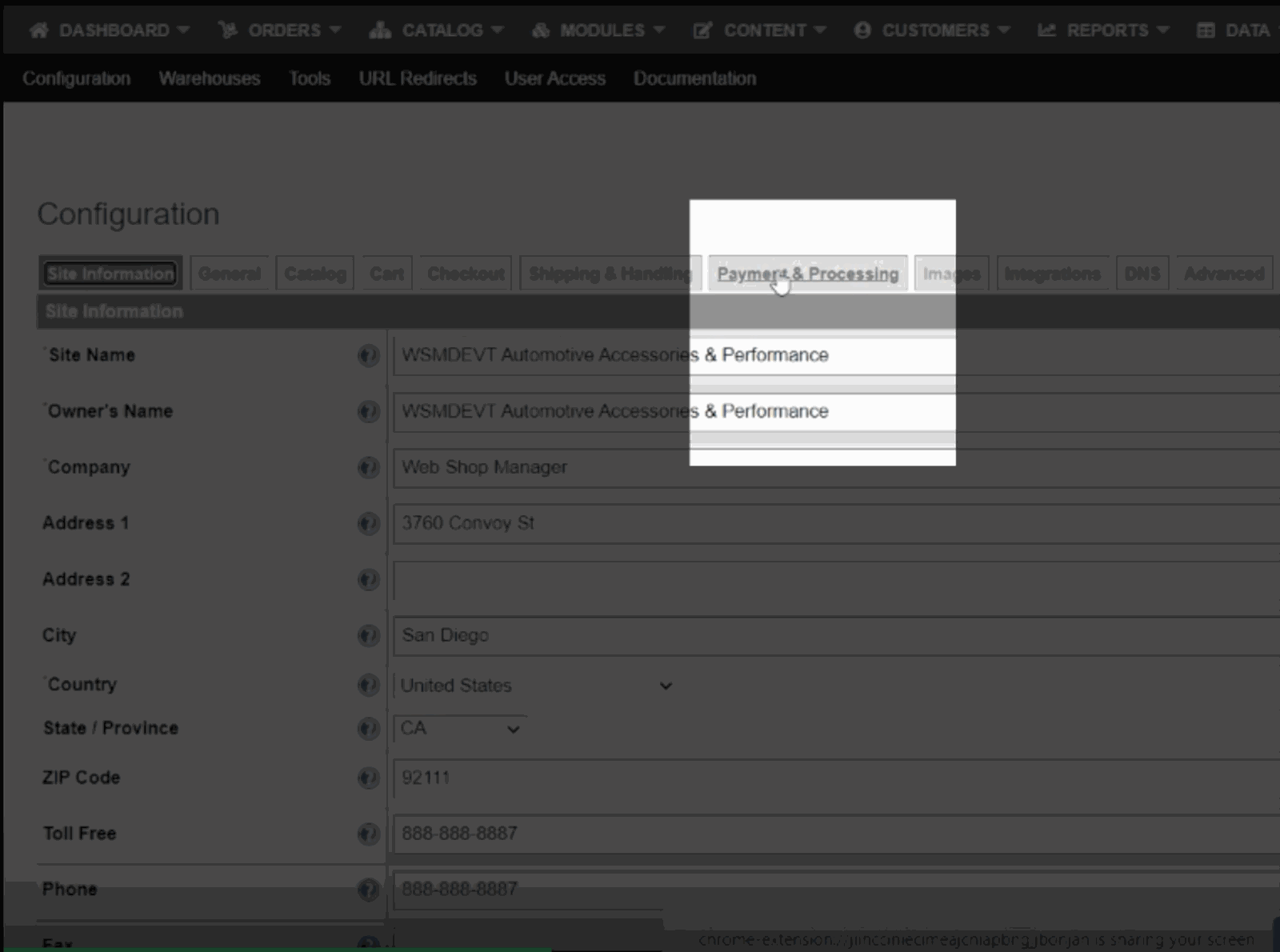Go to URL Redirects
Viewport: 1280px width, 952px height.
click(418, 78)
